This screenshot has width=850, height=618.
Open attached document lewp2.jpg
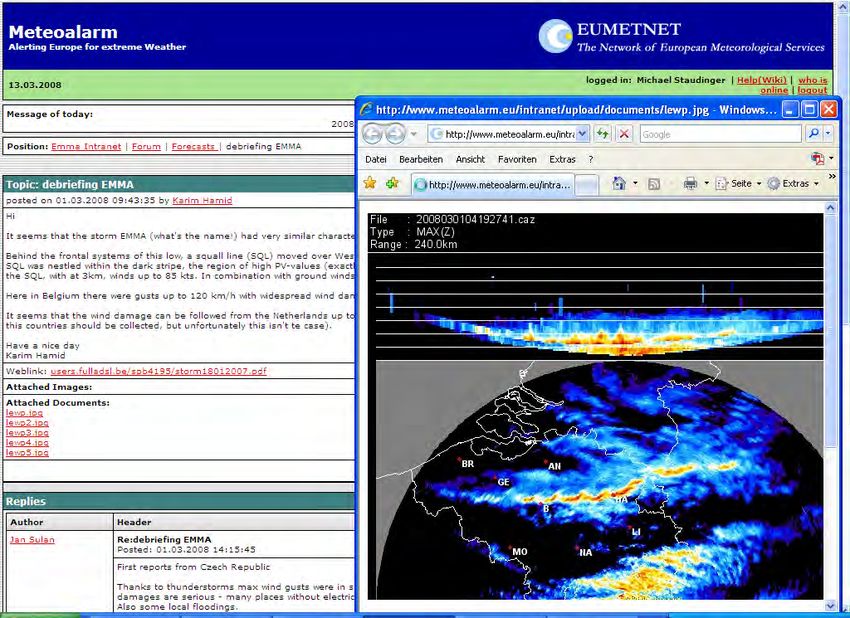pyautogui.click(x=27, y=423)
